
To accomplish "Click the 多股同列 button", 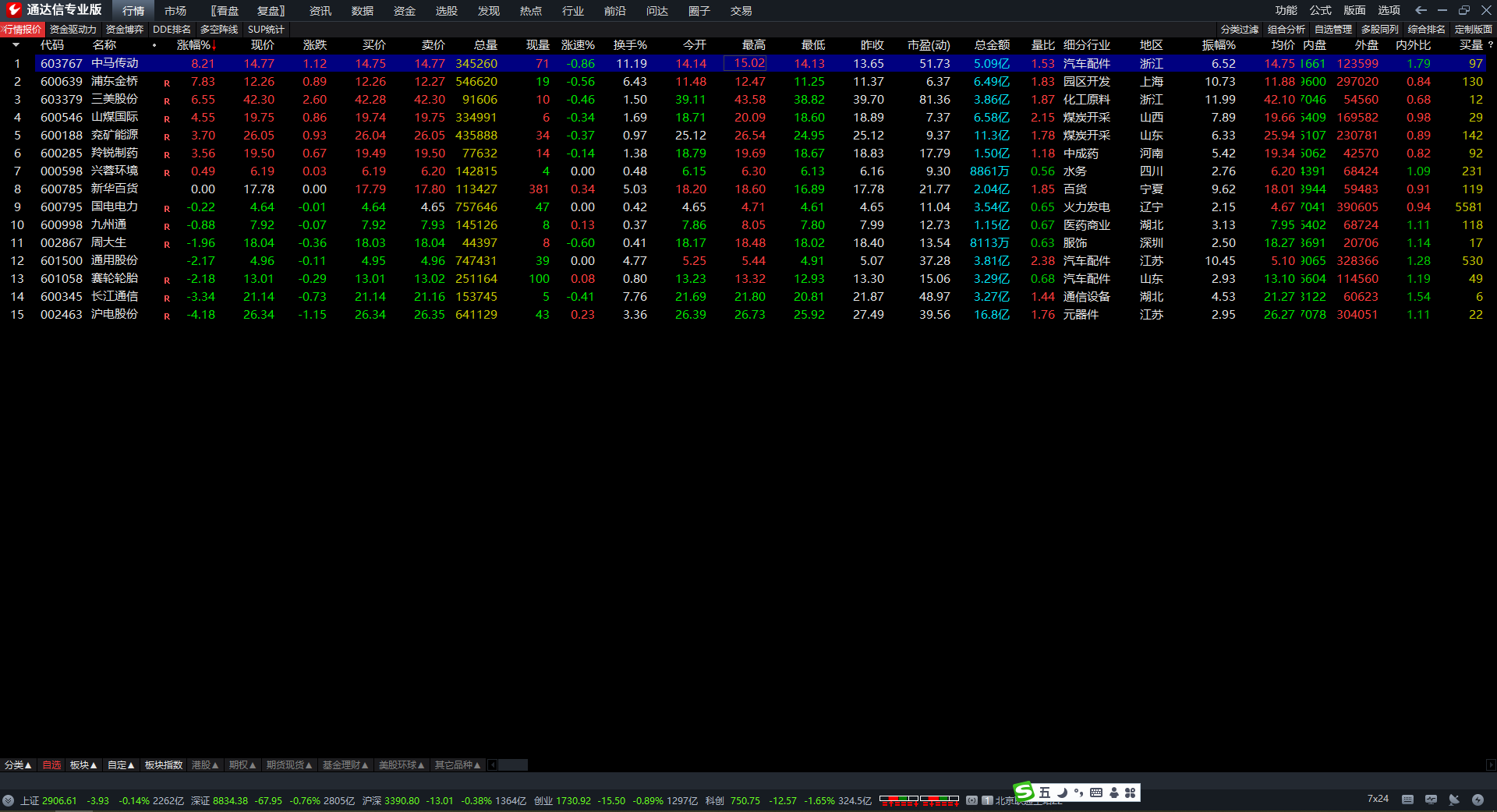I will coord(1380,29).
